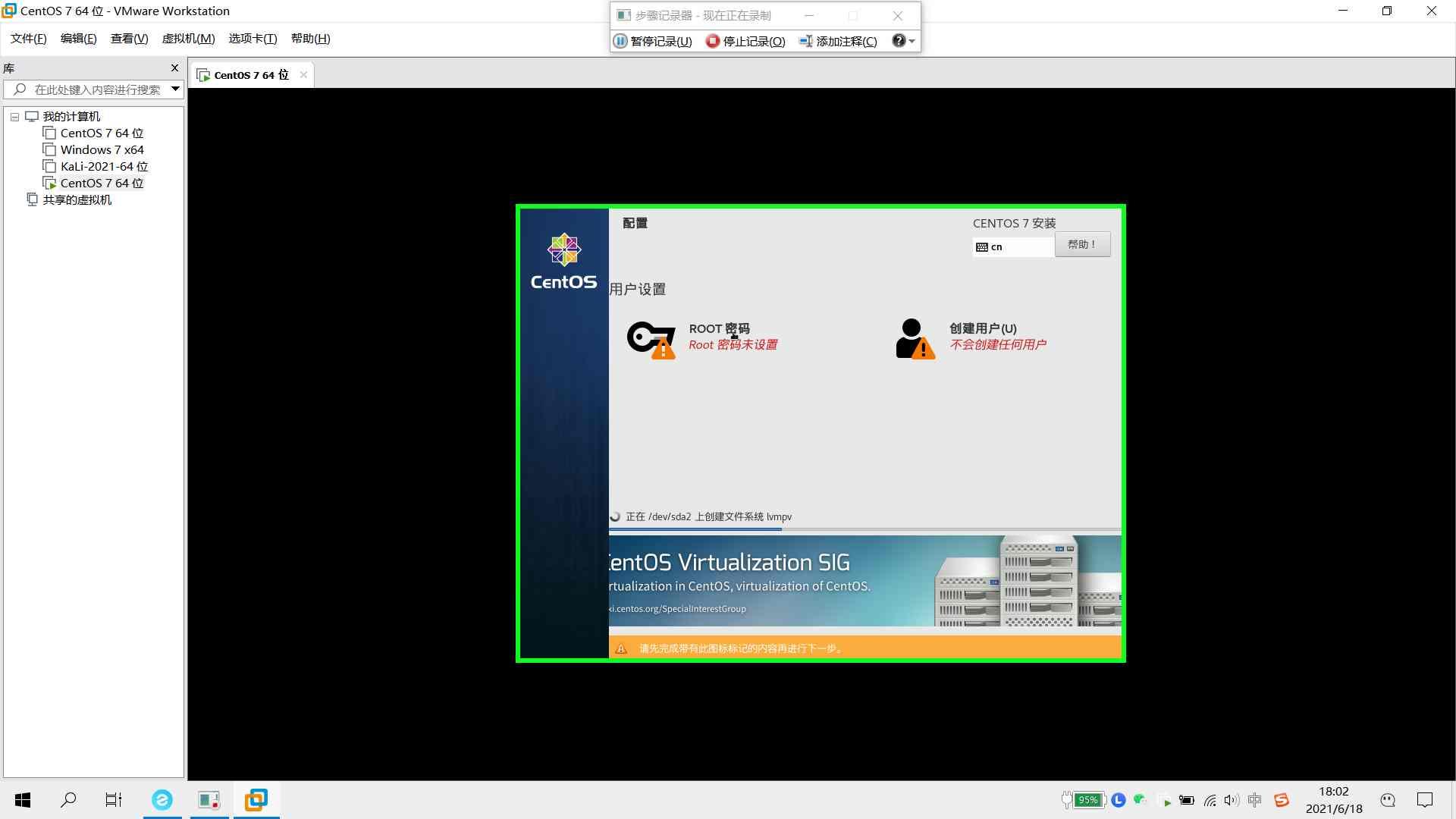
Task: Click the 帮助！button
Action: coord(1083,244)
